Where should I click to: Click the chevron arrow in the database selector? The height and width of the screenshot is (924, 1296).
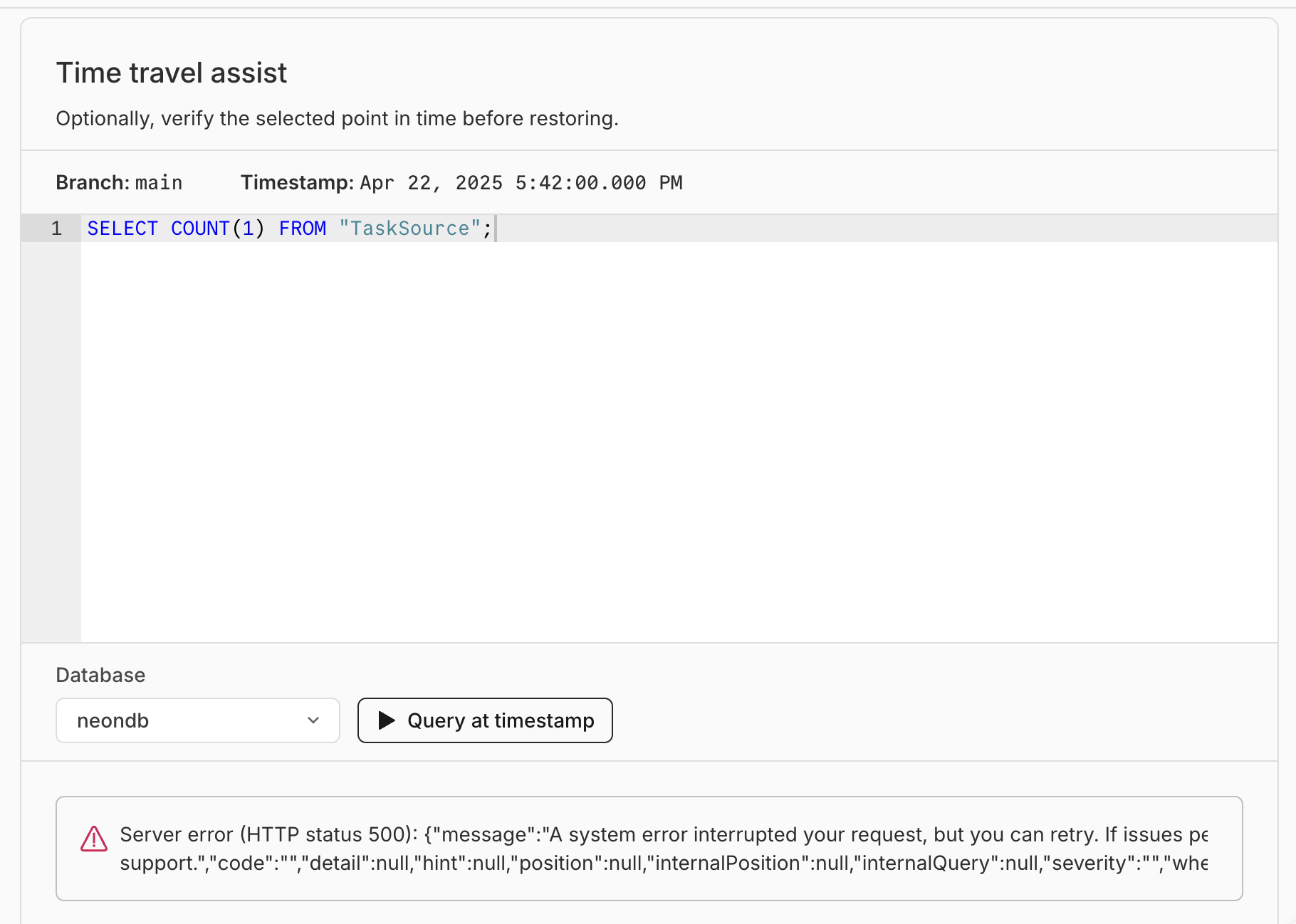click(x=313, y=720)
